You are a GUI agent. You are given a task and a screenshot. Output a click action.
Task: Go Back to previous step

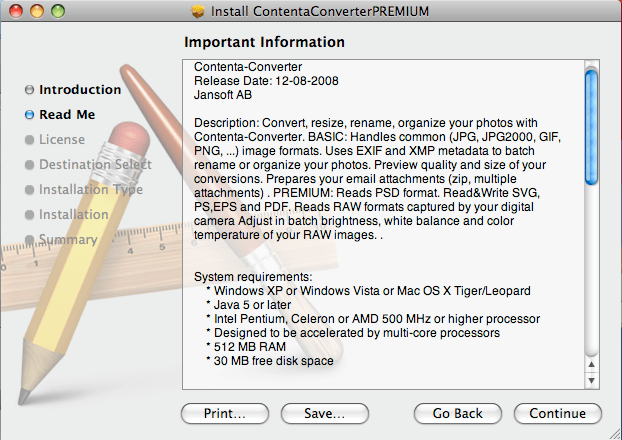(458, 413)
